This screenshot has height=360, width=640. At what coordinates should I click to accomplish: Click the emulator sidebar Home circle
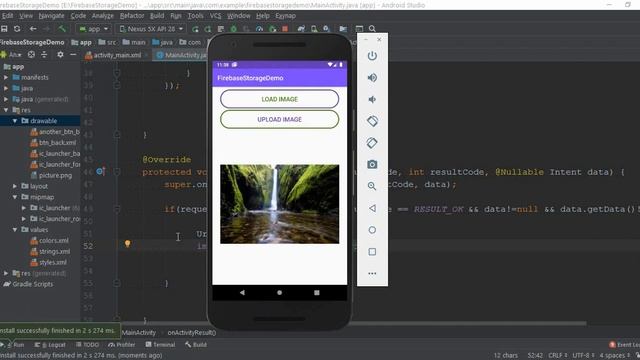(372, 230)
